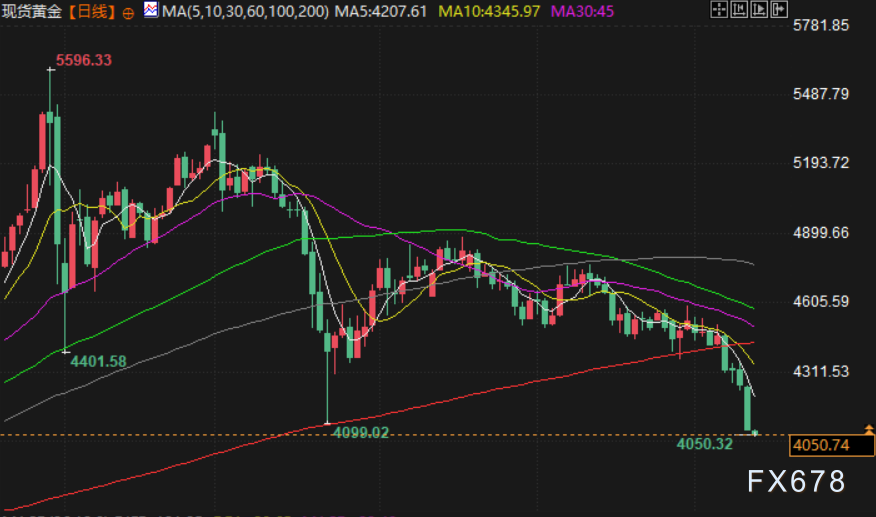
Task: Click the 4050.74 current price tag
Action: click(831, 445)
